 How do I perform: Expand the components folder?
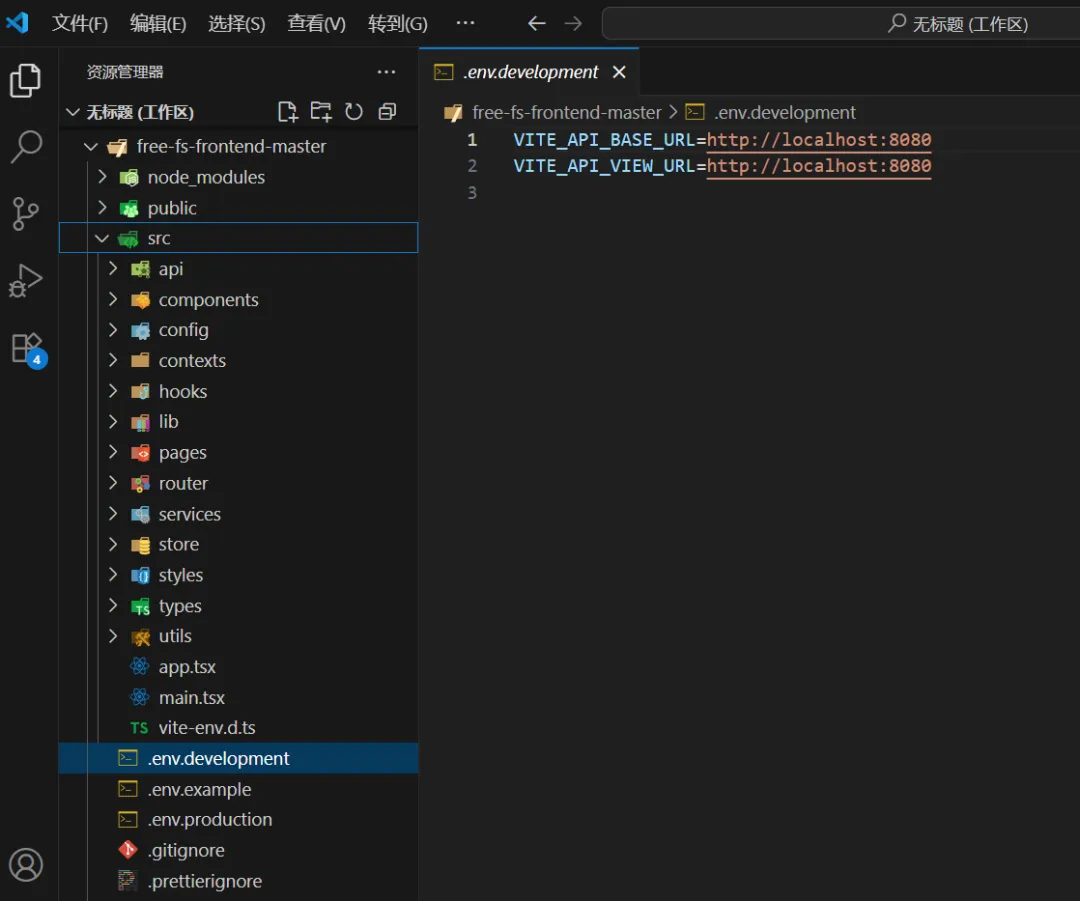[x=208, y=300]
